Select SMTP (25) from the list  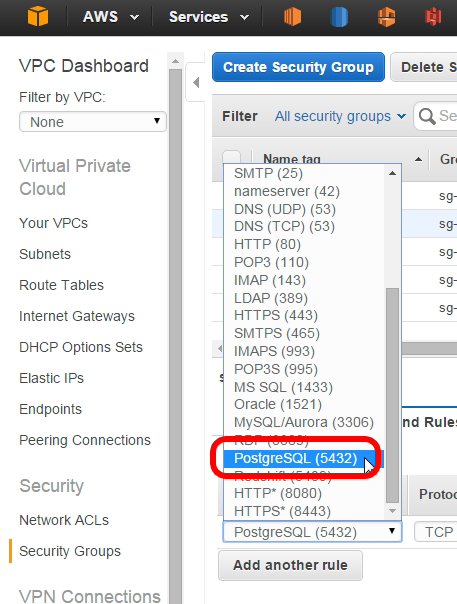pos(305,173)
